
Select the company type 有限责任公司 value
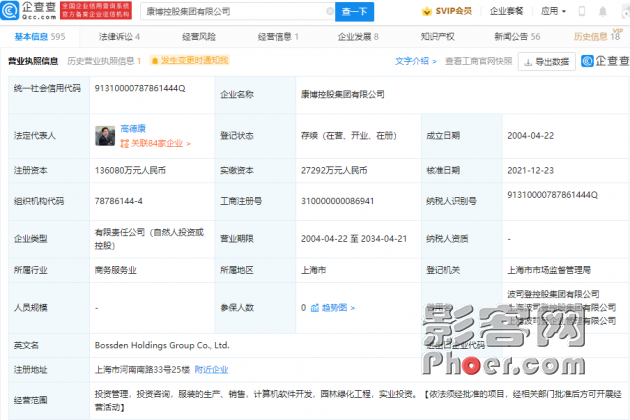149,239
